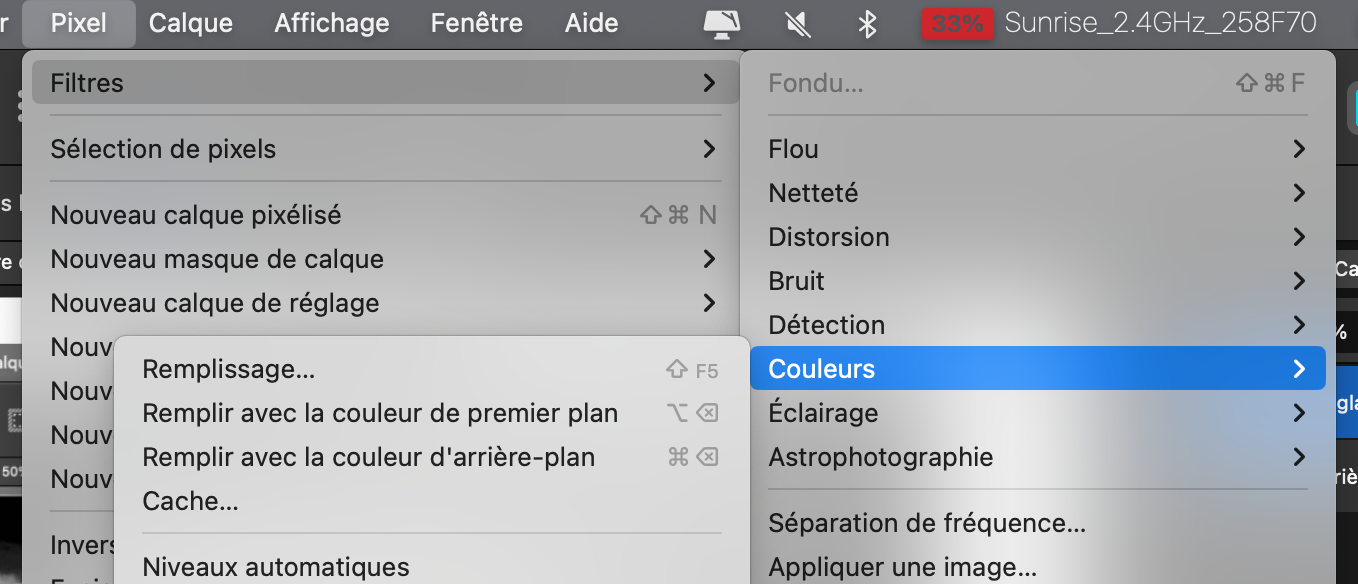The height and width of the screenshot is (584, 1358).
Task: Choose Nouveau calque pixélisé
Action: [385, 215]
